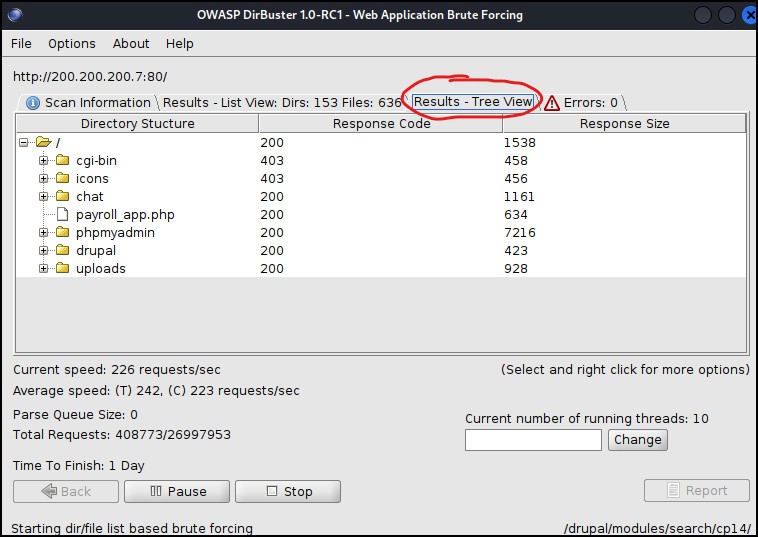
Task: Open the Errors tab
Action: click(581, 102)
